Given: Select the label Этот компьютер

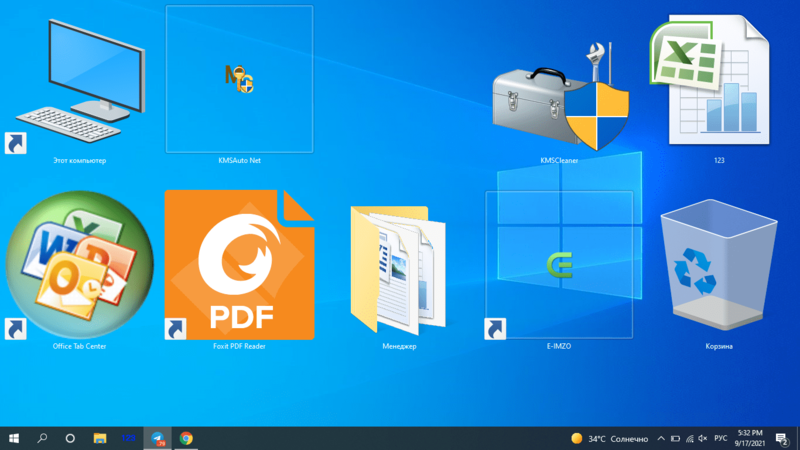Looking at the screenshot, I should [x=80, y=160].
